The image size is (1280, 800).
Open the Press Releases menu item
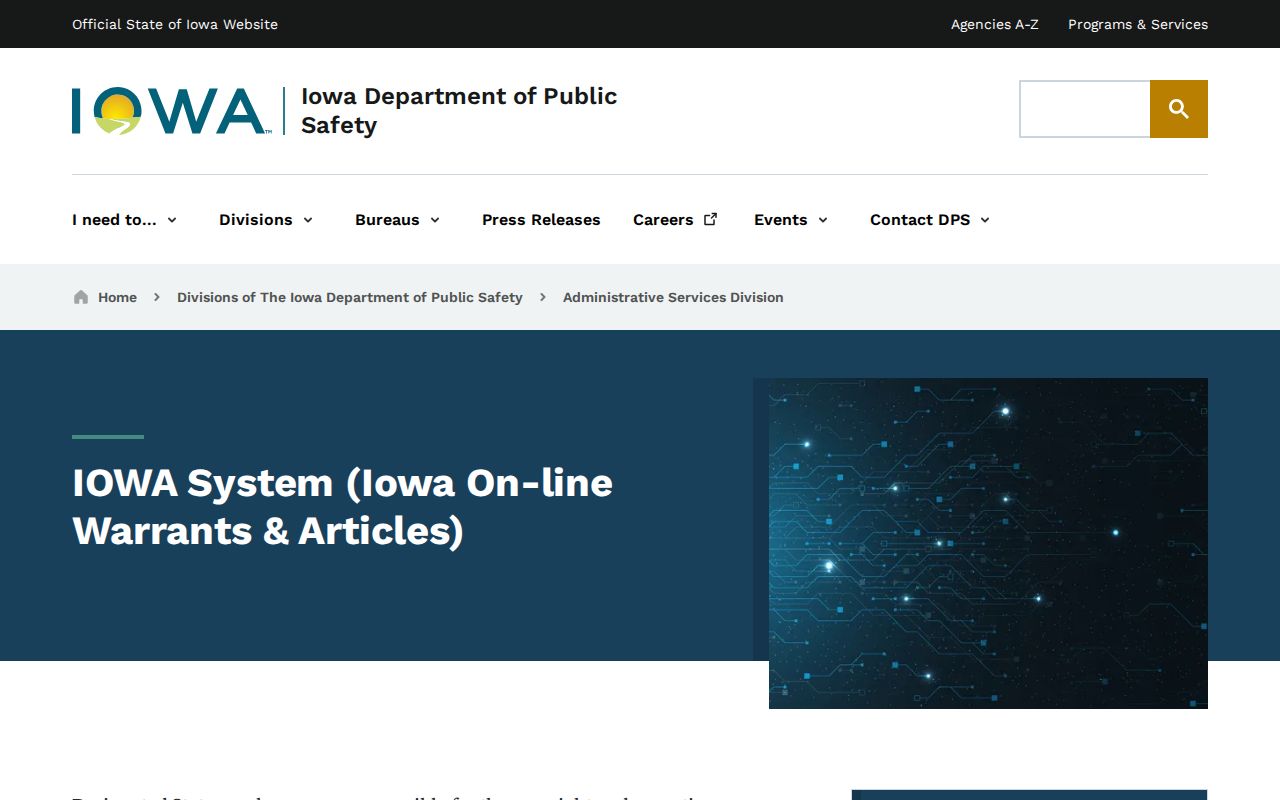(x=541, y=220)
